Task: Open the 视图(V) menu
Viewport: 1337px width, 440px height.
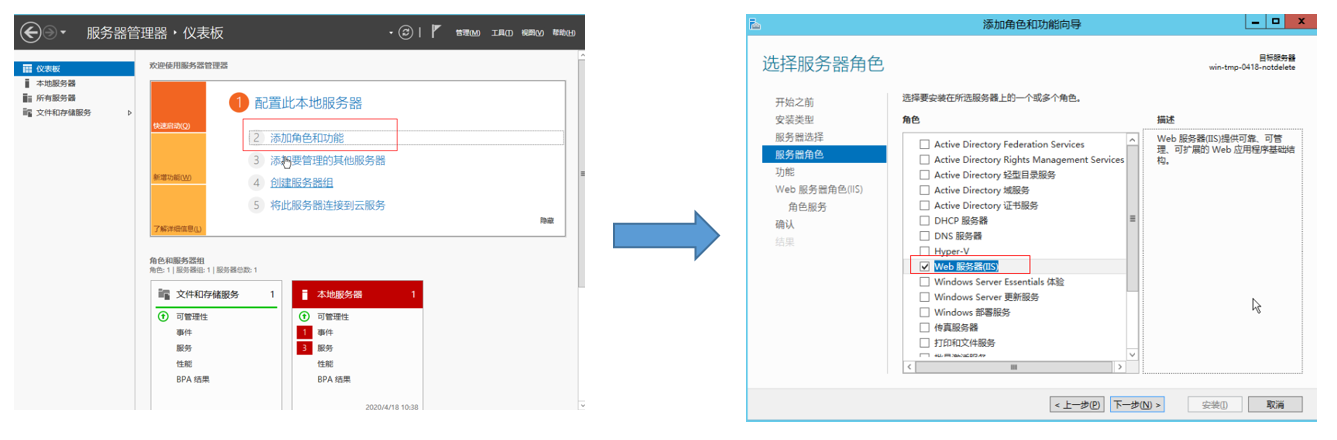Action: (533, 33)
